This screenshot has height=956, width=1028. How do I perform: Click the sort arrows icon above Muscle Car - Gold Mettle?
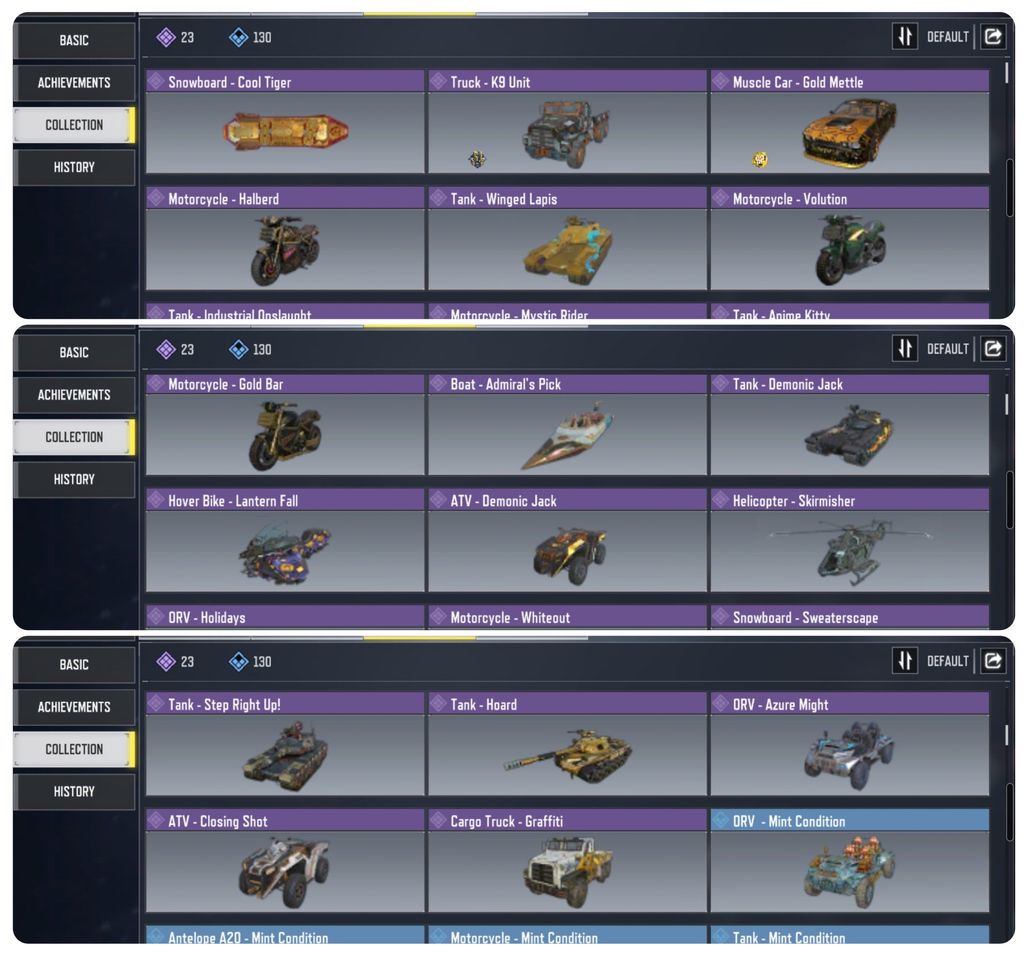point(905,37)
